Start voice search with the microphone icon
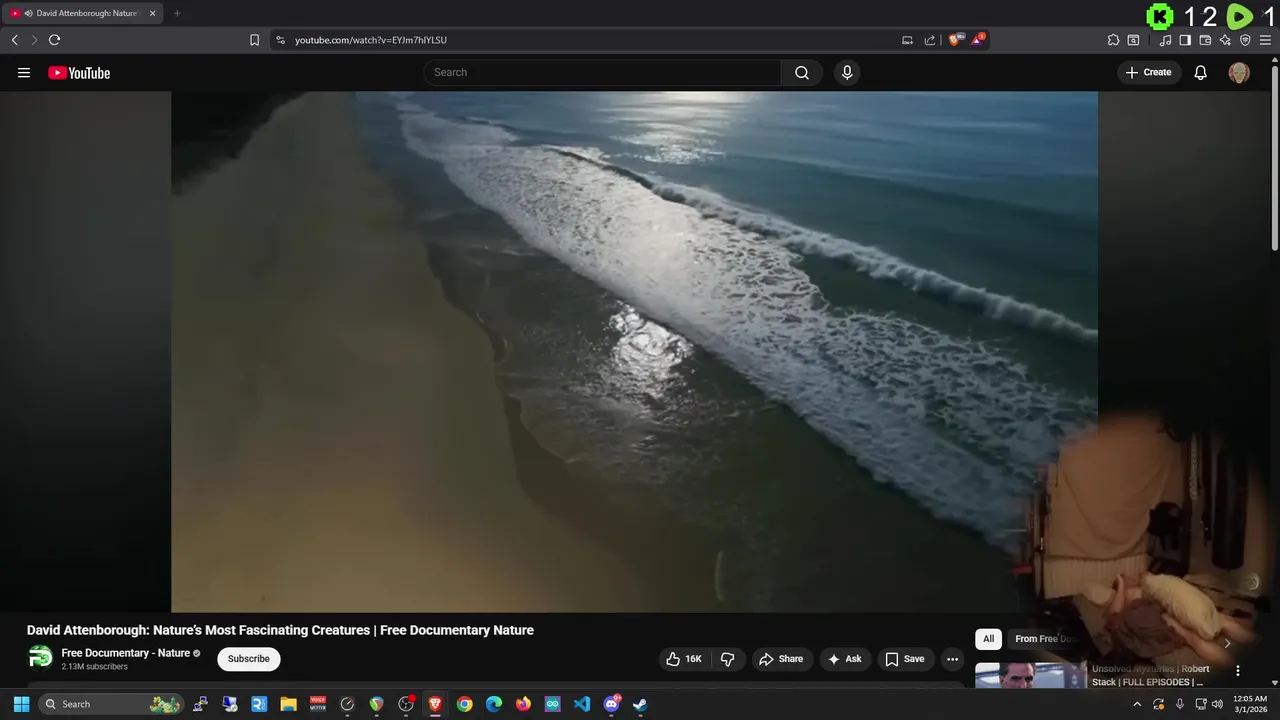The width and height of the screenshot is (1280, 720). tap(847, 72)
